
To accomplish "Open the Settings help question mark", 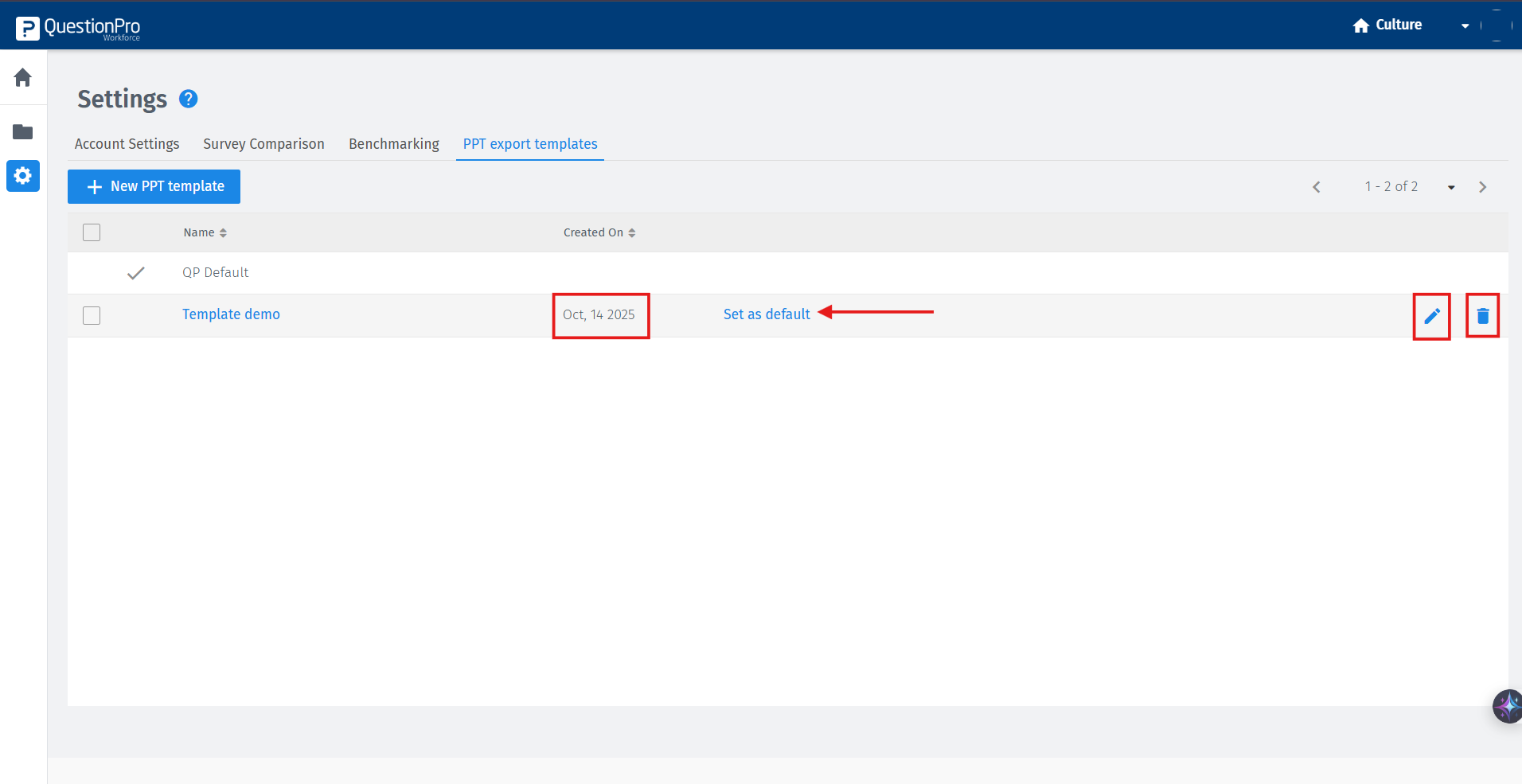I will point(189,99).
